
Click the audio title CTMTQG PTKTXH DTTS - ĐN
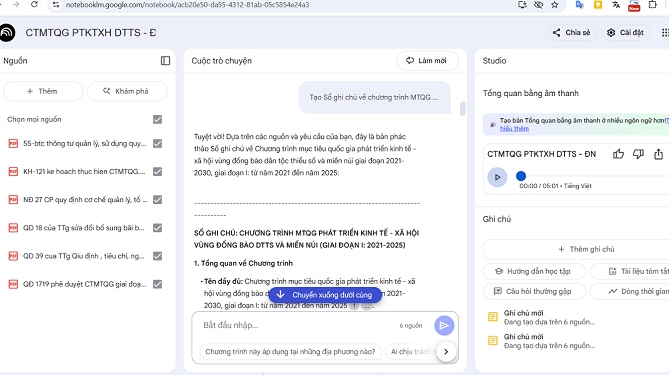tap(541, 154)
